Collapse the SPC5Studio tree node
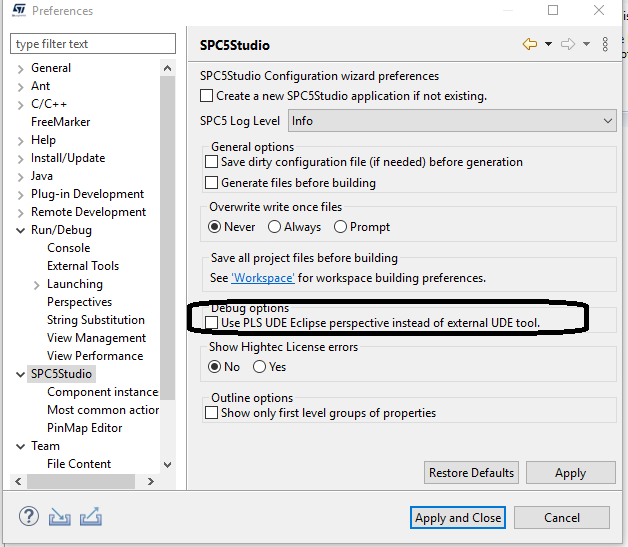The height and width of the screenshot is (547, 628). (20, 374)
